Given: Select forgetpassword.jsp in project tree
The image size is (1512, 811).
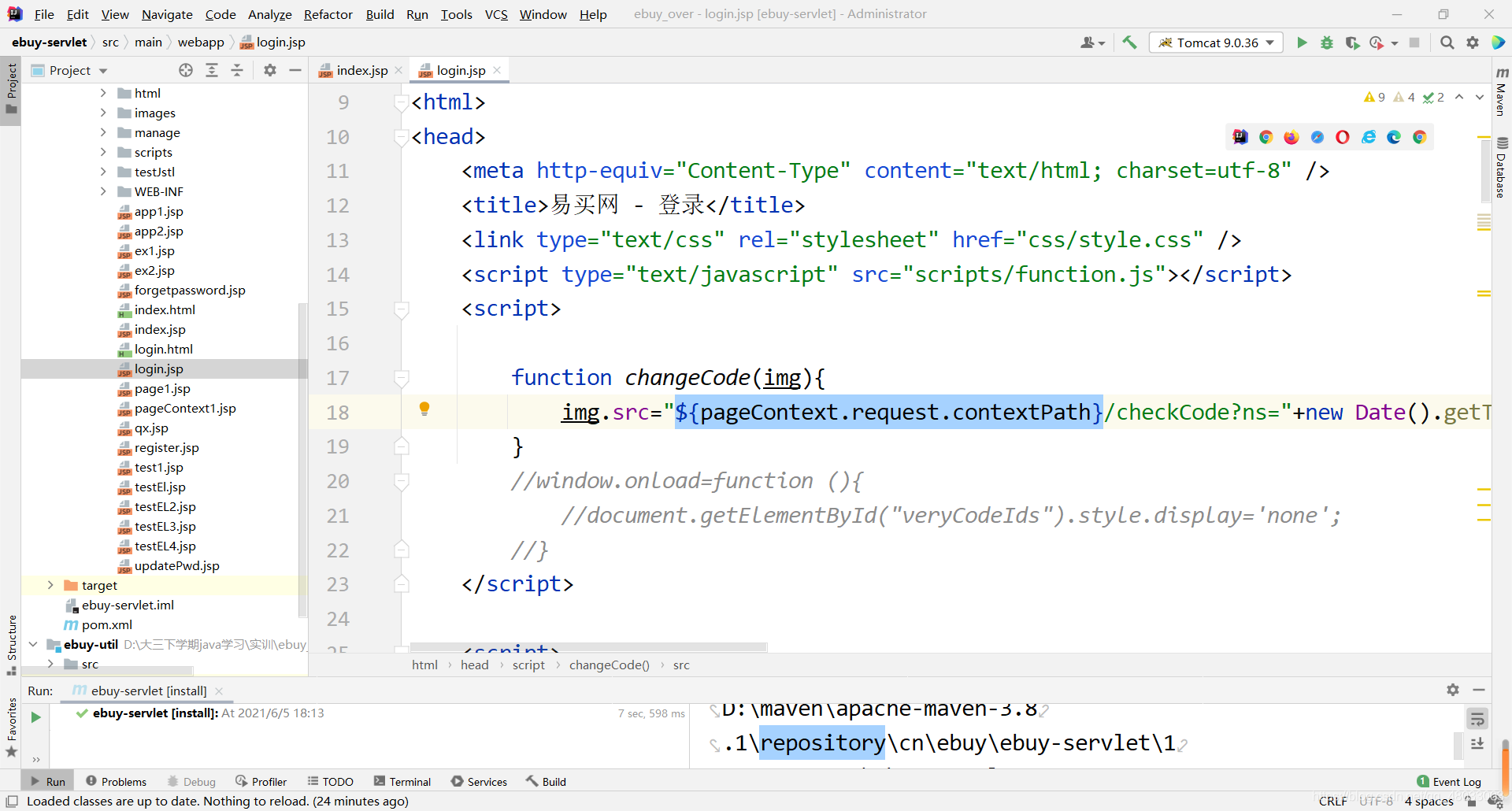Looking at the screenshot, I should coord(190,290).
